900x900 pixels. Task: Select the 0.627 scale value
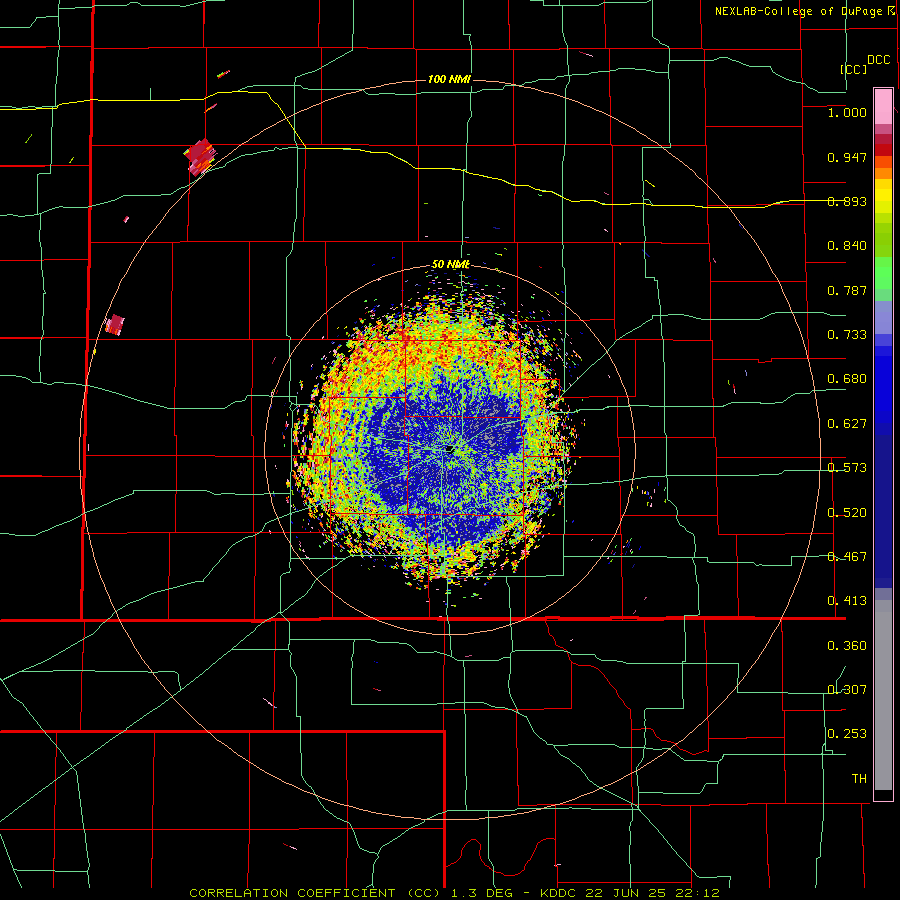point(847,424)
